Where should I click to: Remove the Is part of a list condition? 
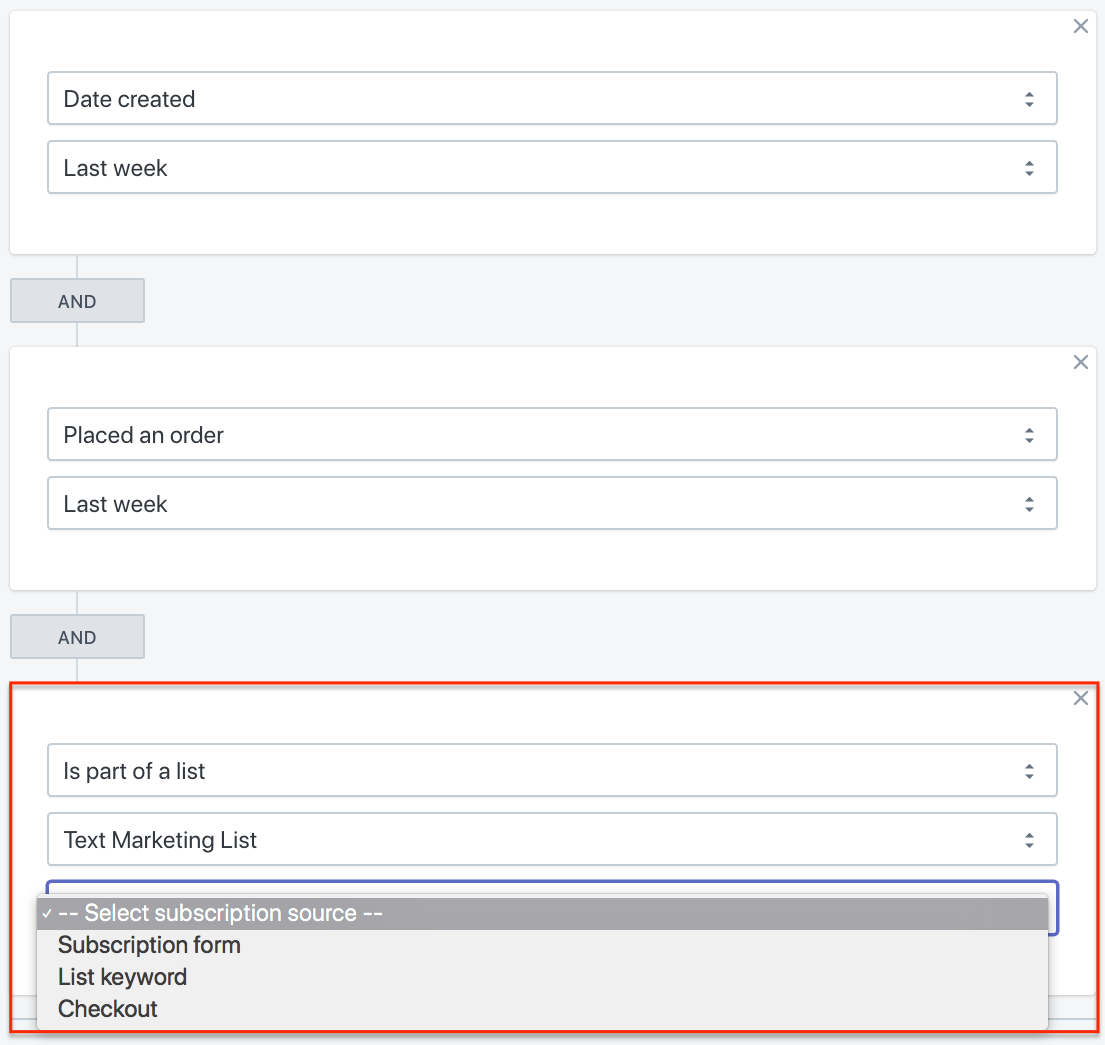[x=1080, y=698]
